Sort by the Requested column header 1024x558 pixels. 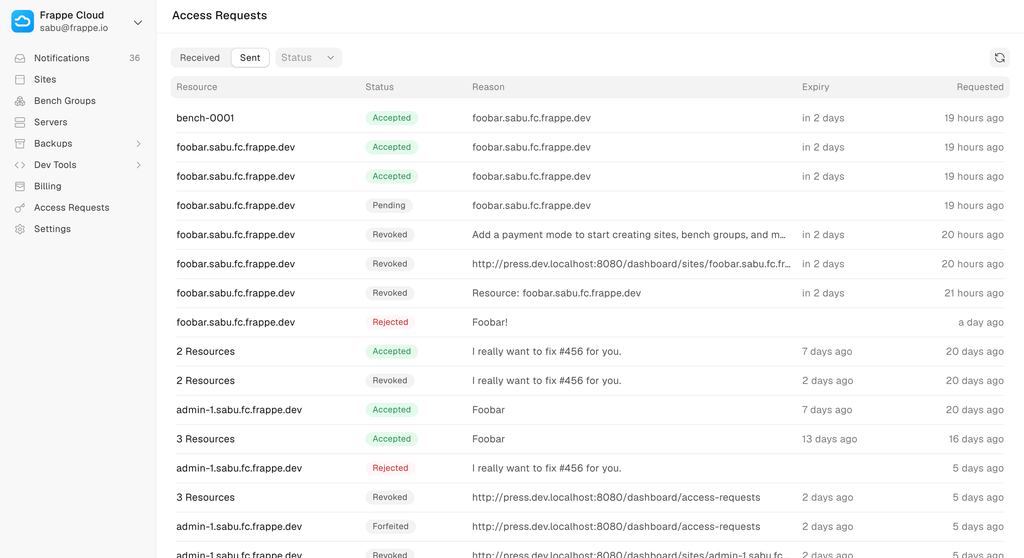click(979, 87)
